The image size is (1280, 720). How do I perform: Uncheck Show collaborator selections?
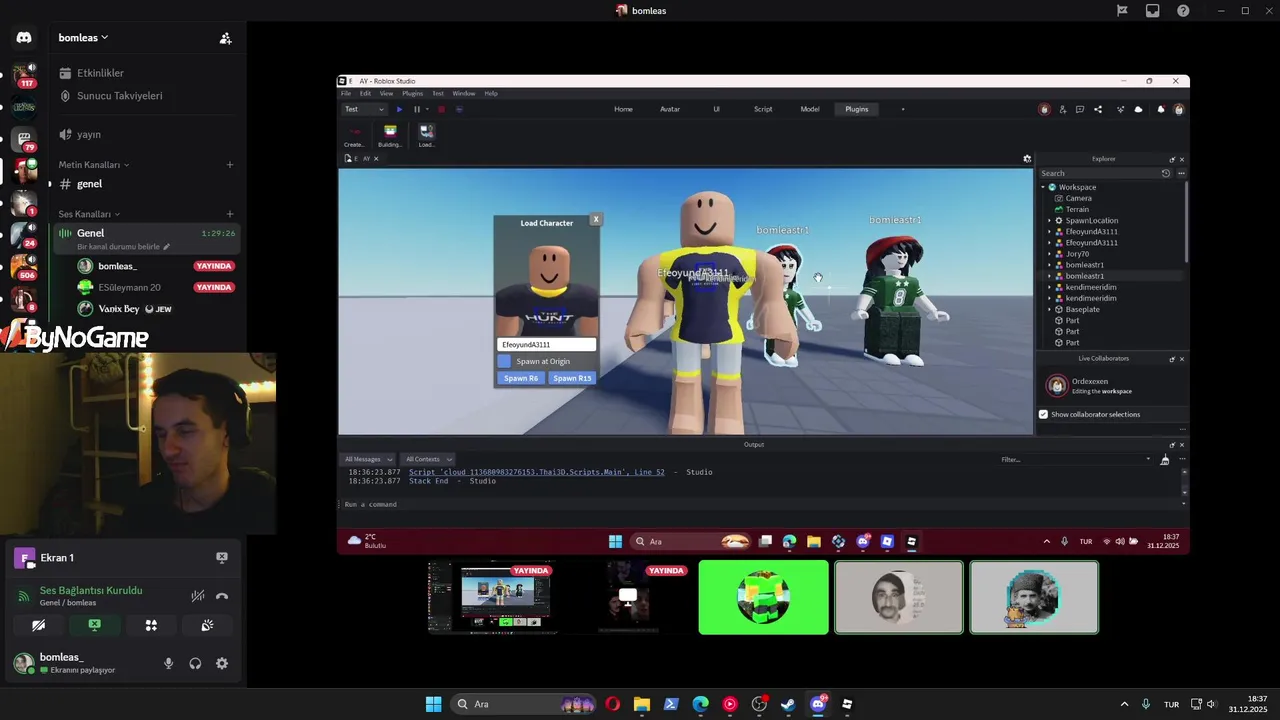tap(1043, 414)
